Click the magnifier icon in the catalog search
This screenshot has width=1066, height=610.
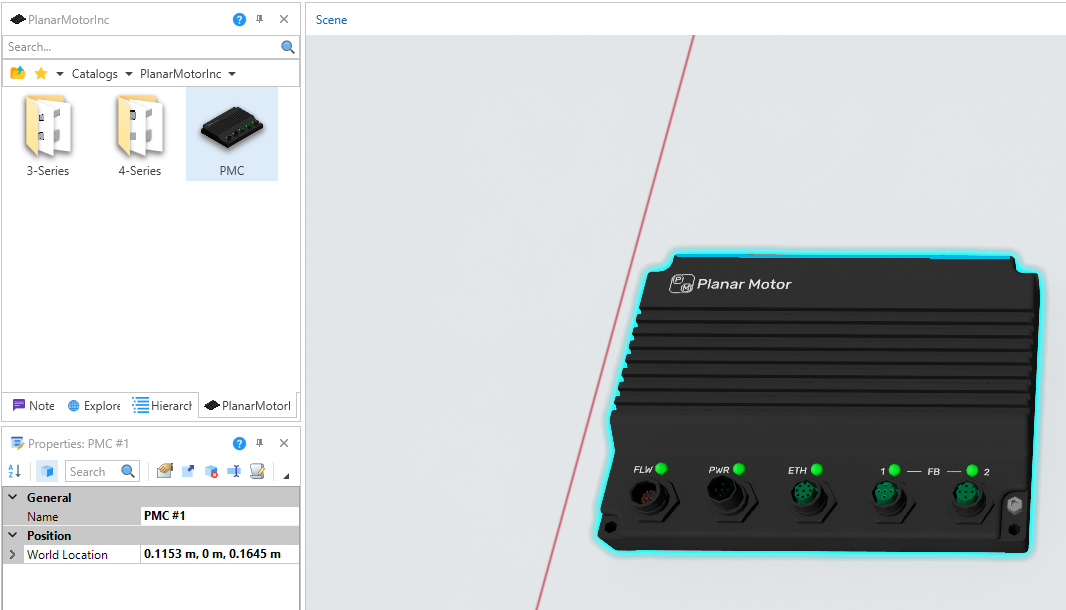[x=288, y=47]
